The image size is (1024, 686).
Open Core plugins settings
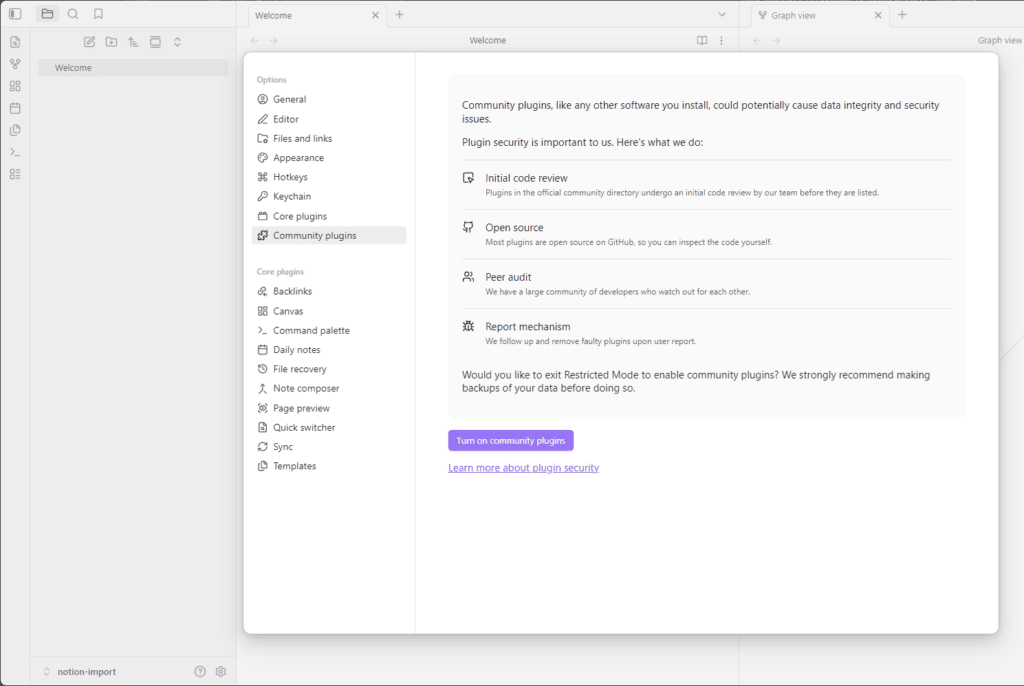pos(329,216)
